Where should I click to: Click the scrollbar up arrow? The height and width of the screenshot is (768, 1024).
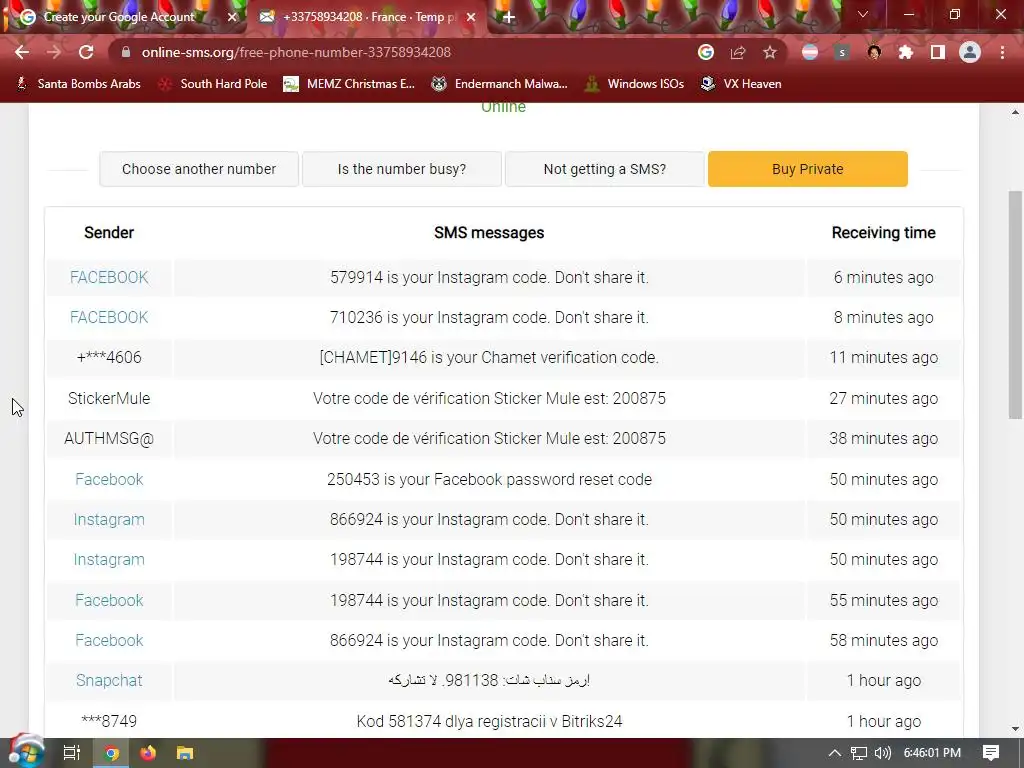1015,112
